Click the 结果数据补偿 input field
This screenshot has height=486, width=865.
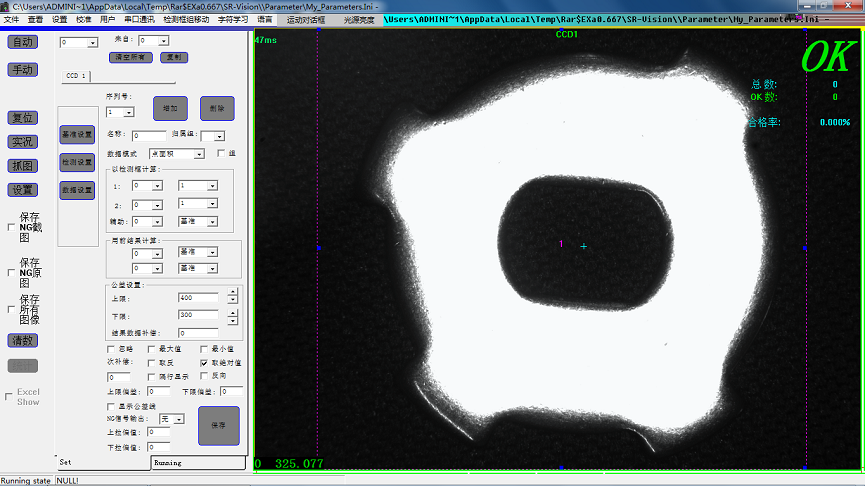coord(198,332)
